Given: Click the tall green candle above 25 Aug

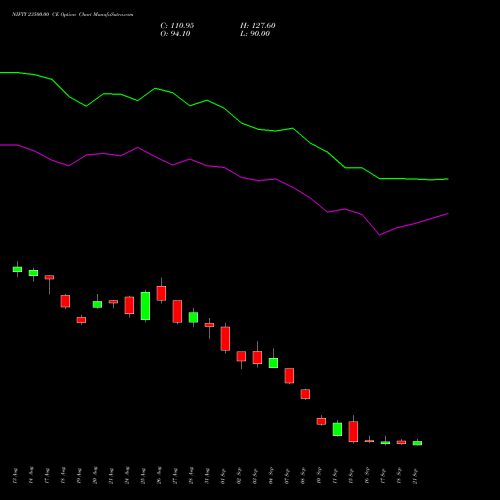Looking at the screenshot, I should [145, 306].
